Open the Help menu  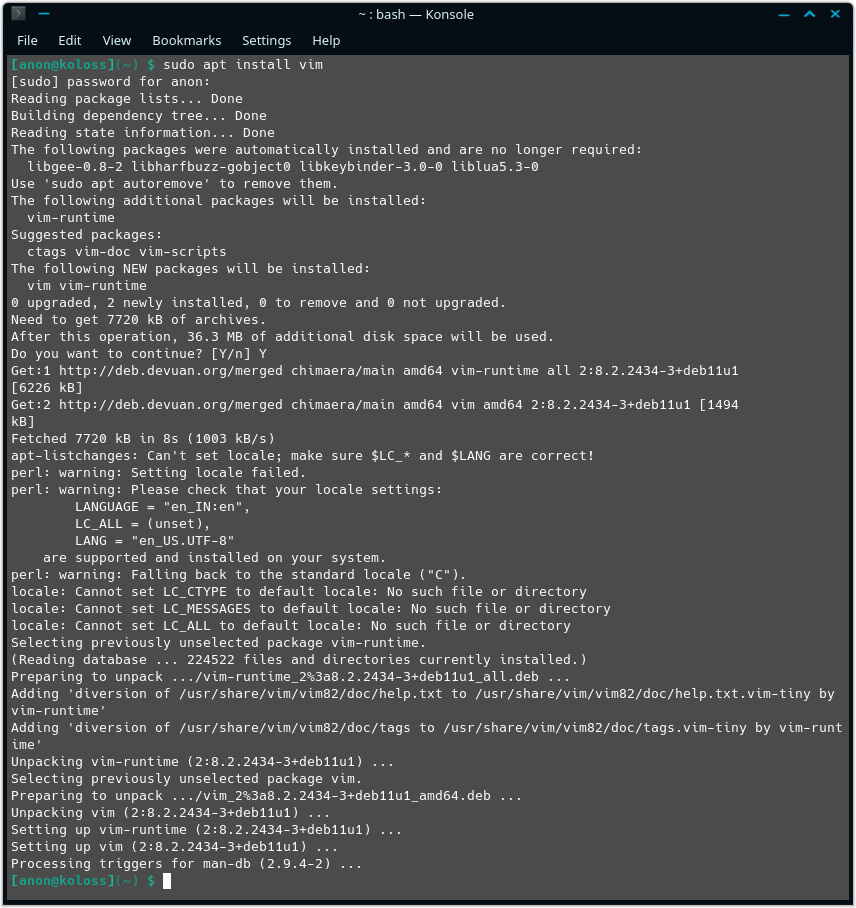326,41
